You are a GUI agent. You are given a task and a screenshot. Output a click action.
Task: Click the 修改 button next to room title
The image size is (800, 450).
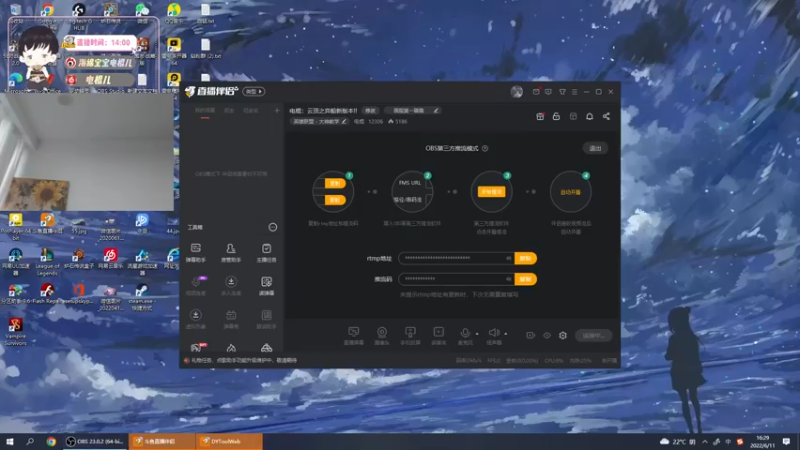pos(370,111)
